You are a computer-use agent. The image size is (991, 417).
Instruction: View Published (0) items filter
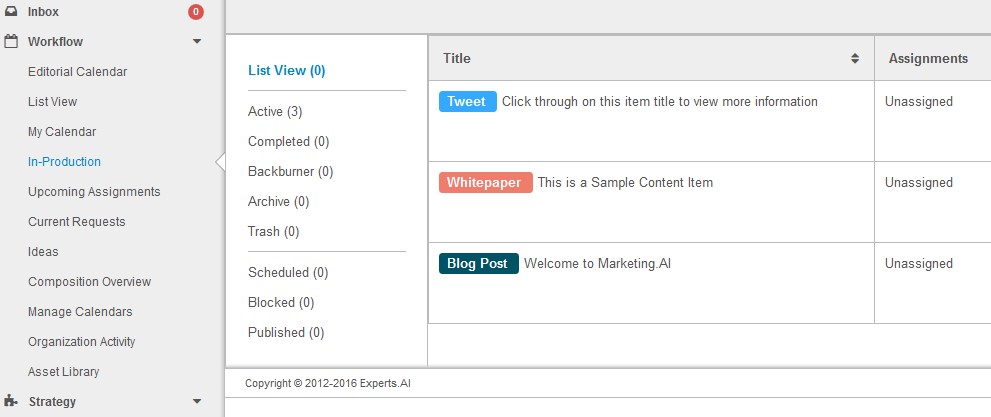286,332
